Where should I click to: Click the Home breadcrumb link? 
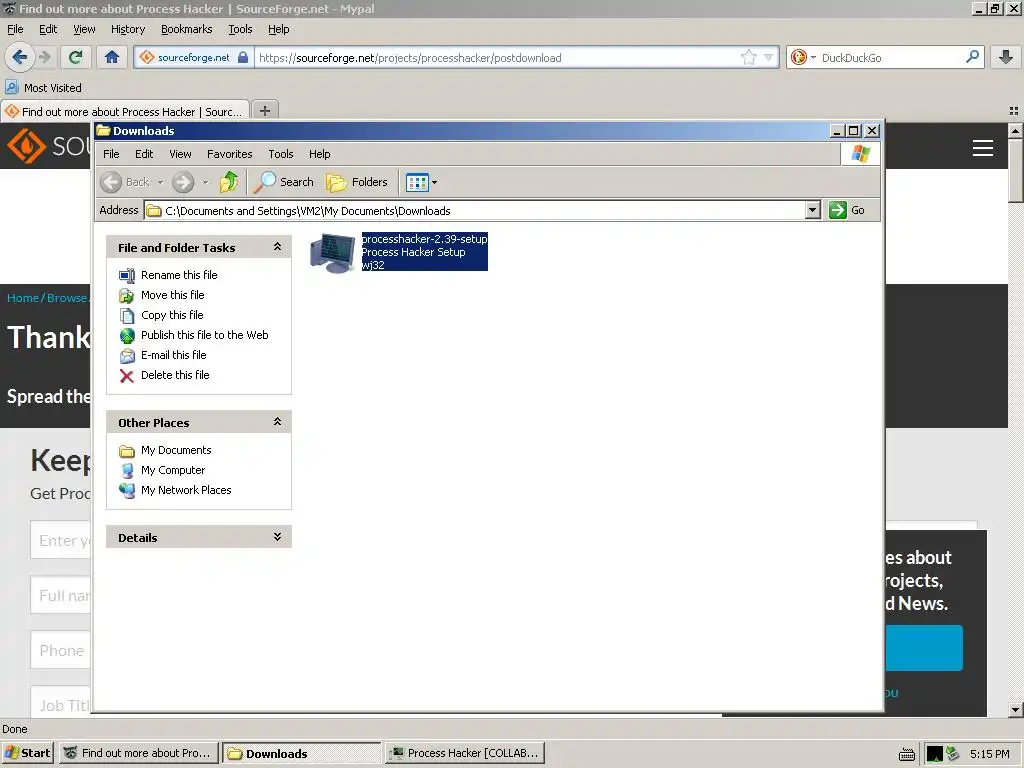pos(23,298)
